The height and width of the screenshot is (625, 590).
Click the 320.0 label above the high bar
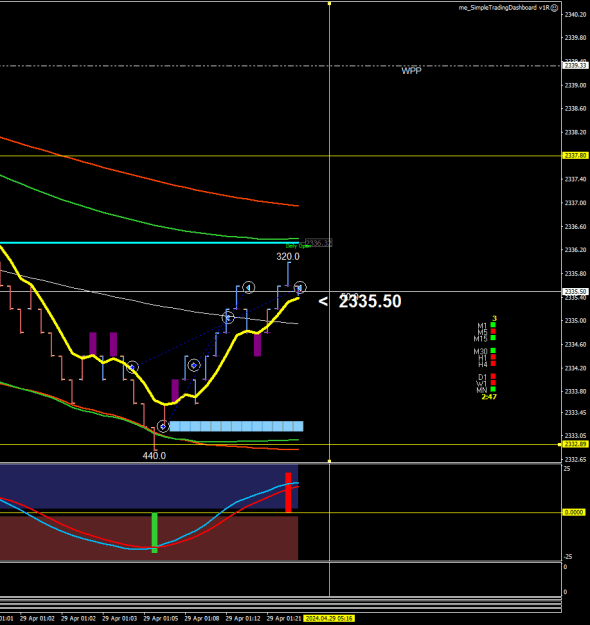point(288,257)
